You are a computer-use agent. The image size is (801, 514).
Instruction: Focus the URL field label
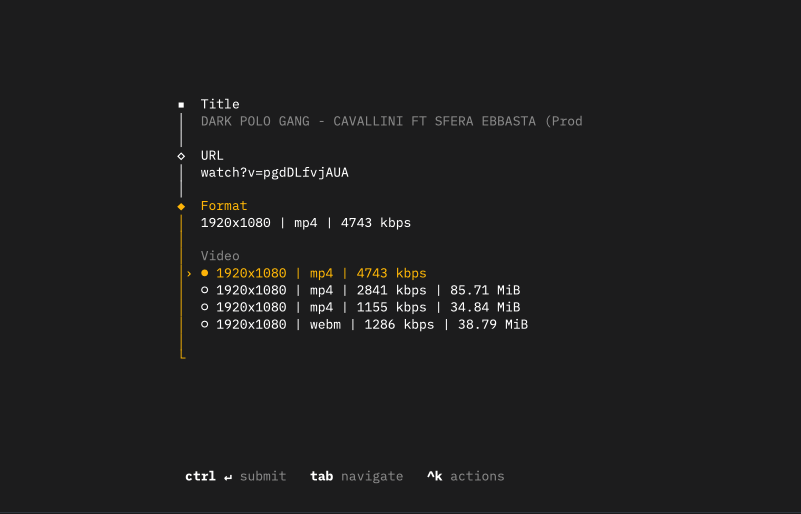(212, 155)
